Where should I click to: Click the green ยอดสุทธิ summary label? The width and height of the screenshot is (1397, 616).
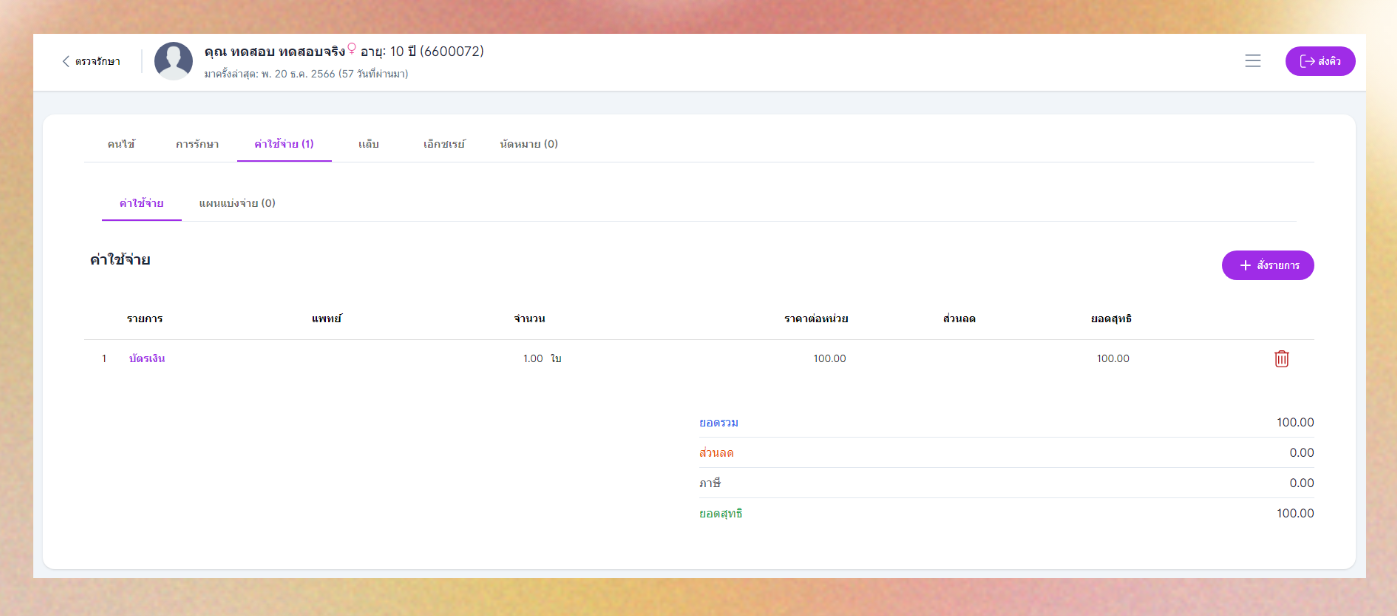721,513
